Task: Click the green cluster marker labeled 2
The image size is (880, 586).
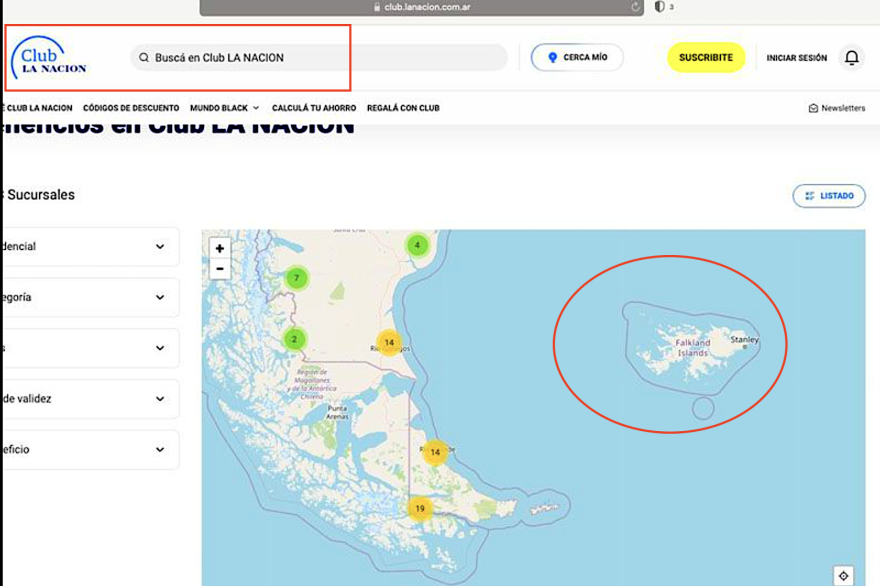Action: [x=294, y=339]
